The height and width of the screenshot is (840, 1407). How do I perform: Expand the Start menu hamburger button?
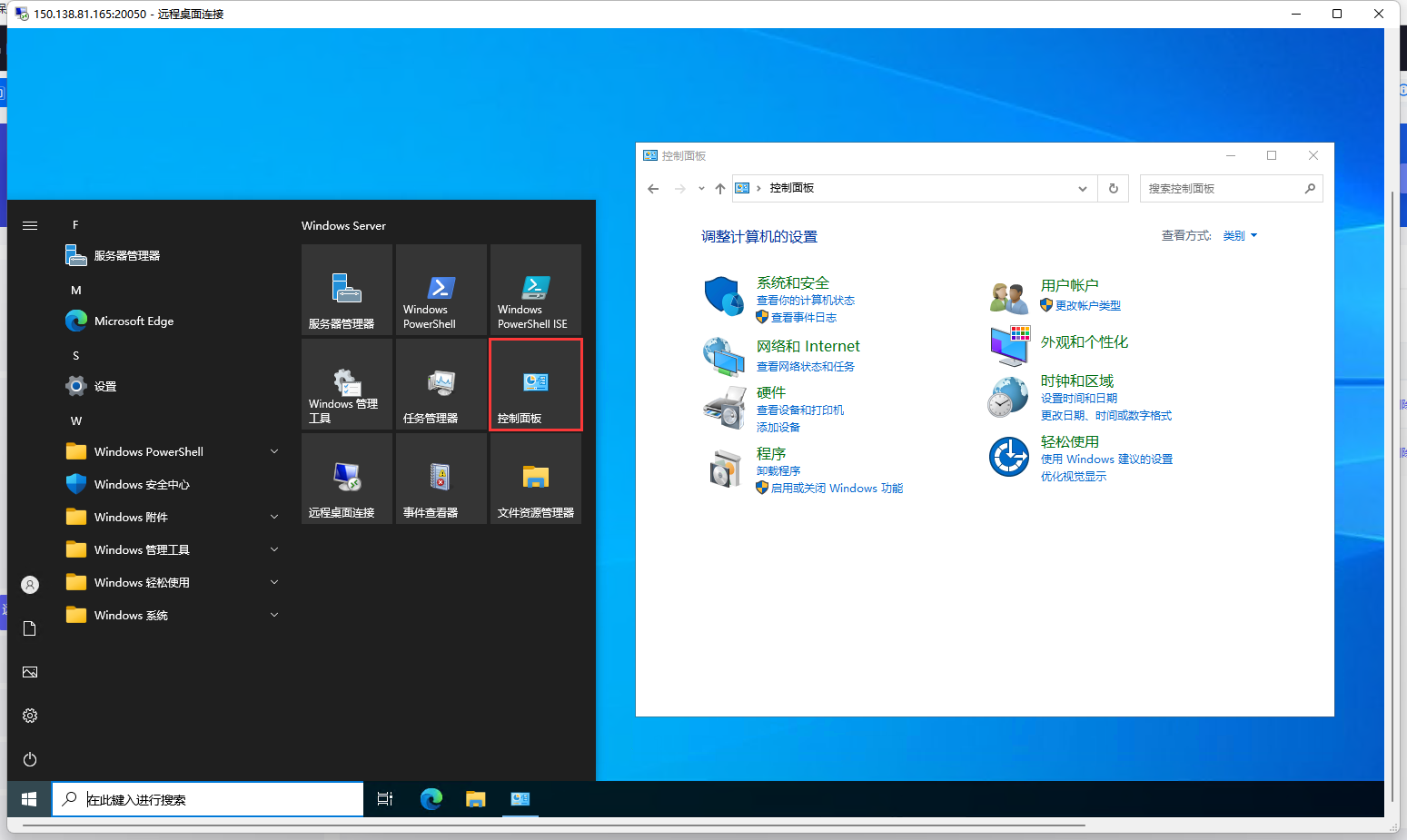[x=30, y=225]
